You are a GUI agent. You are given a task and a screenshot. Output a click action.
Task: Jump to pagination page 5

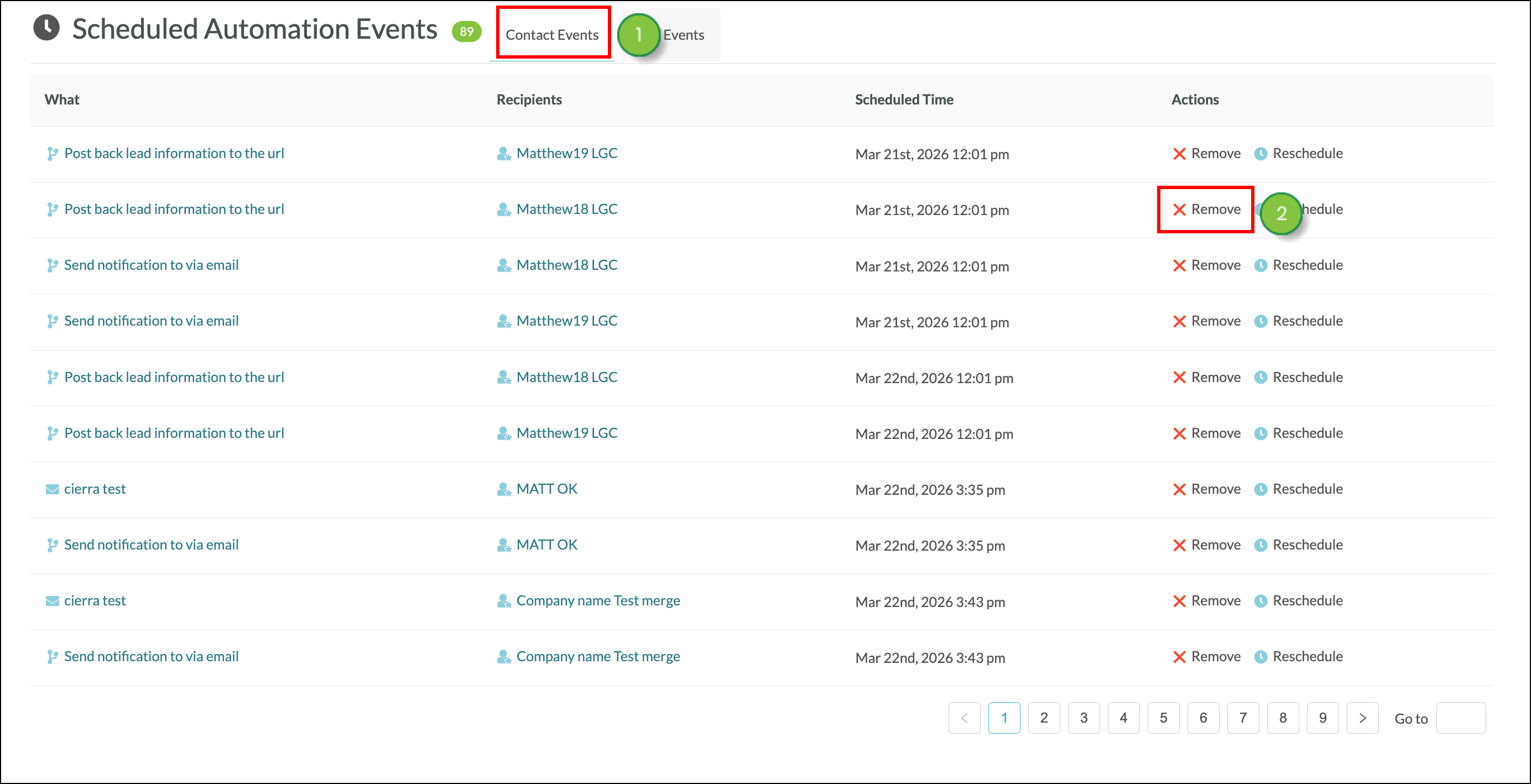1163,718
